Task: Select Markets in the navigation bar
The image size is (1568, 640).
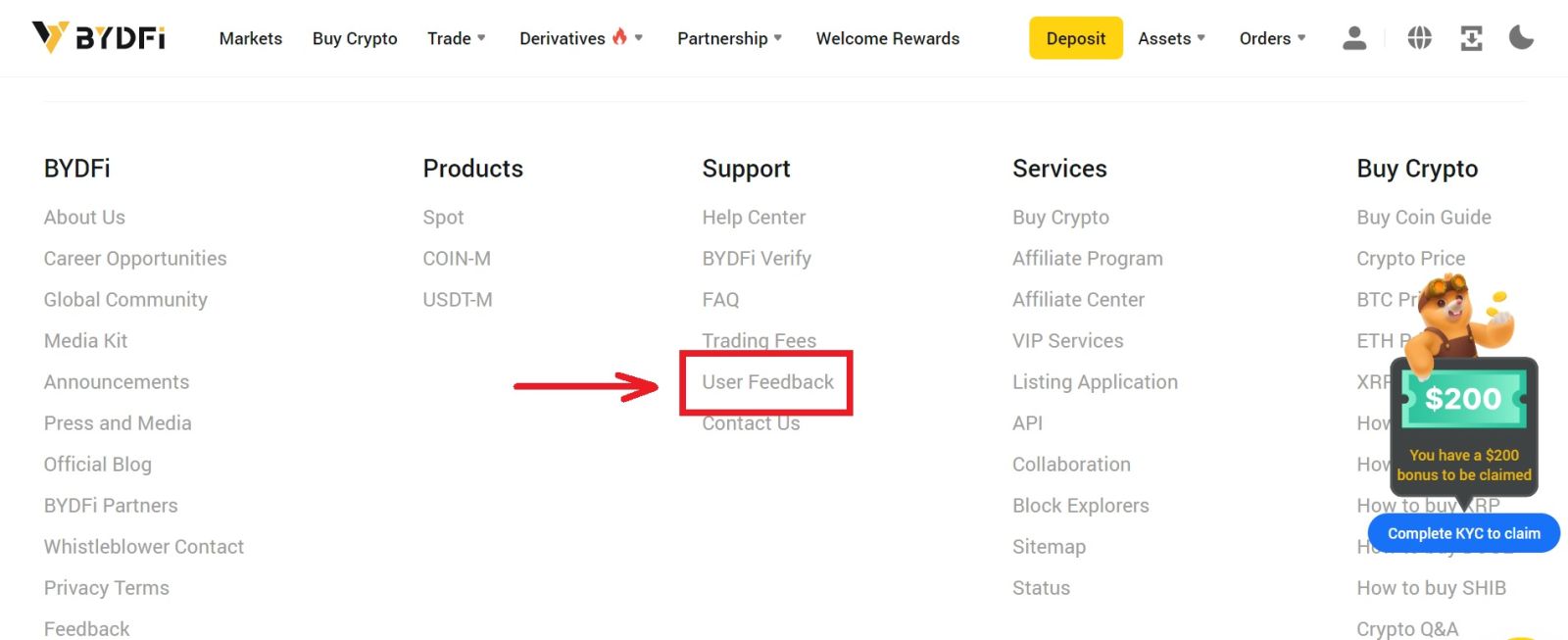Action: [x=250, y=38]
